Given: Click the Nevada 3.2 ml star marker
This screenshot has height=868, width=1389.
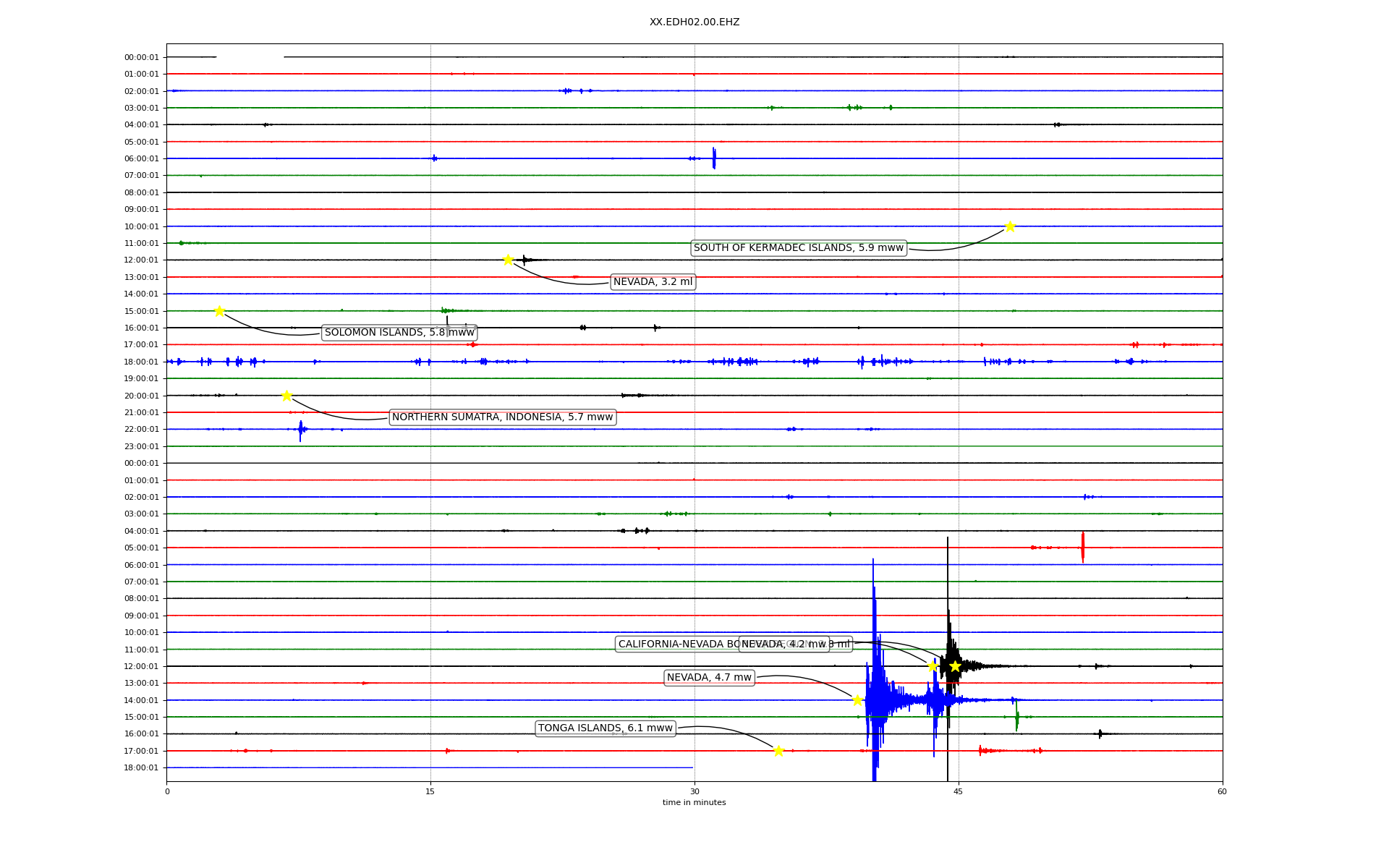Looking at the screenshot, I should [508, 260].
